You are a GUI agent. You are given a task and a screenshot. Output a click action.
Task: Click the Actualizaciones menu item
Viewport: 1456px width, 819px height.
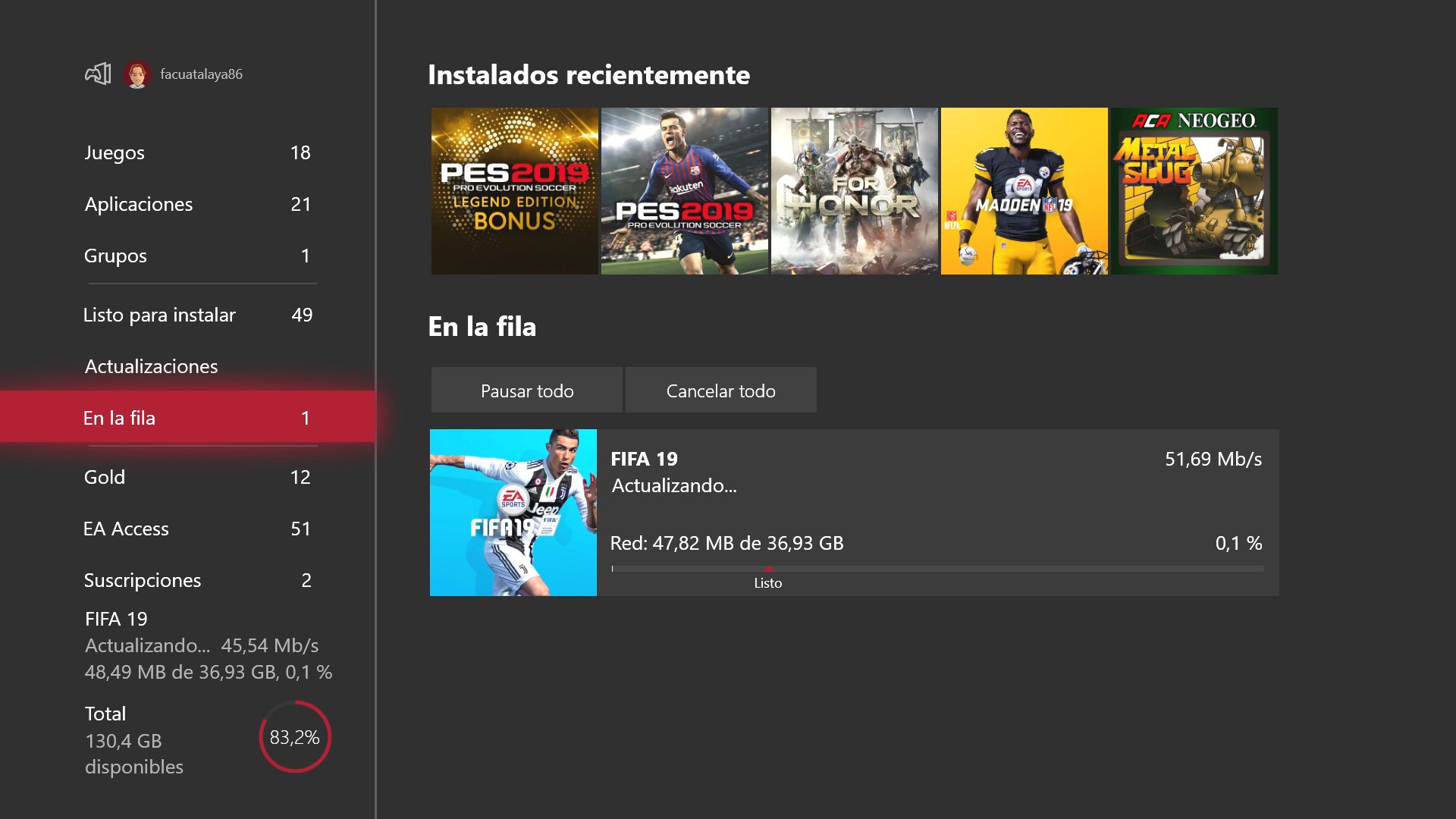click(x=189, y=365)
